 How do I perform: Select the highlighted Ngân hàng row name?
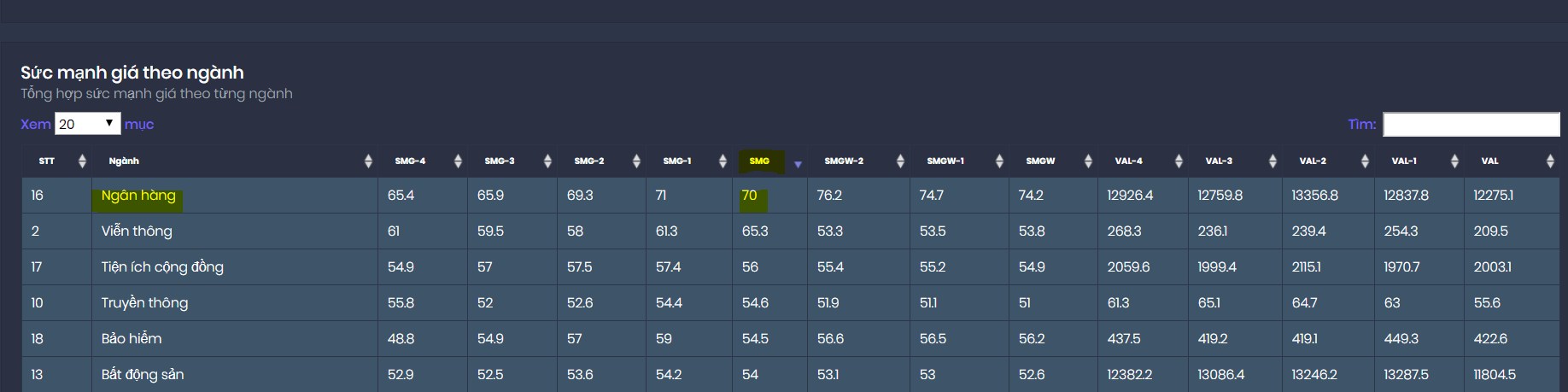coord(138,196)
